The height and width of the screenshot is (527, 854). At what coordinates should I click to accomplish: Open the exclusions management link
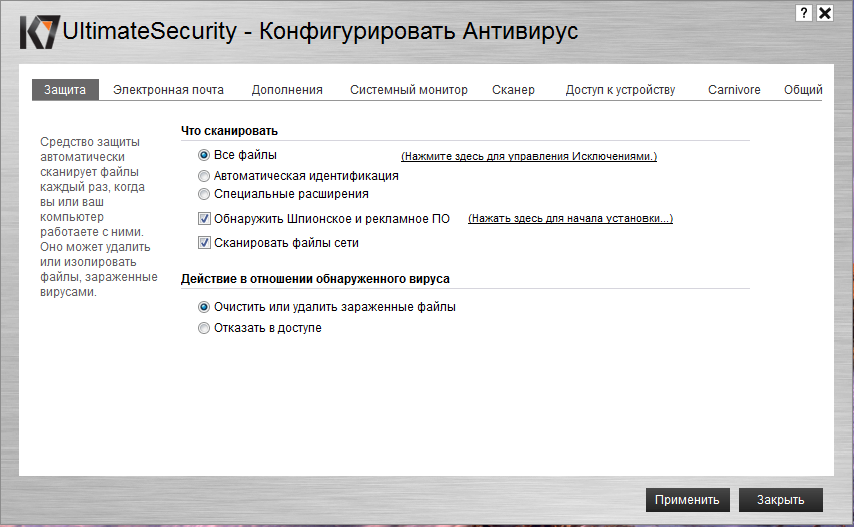(529, 157)
